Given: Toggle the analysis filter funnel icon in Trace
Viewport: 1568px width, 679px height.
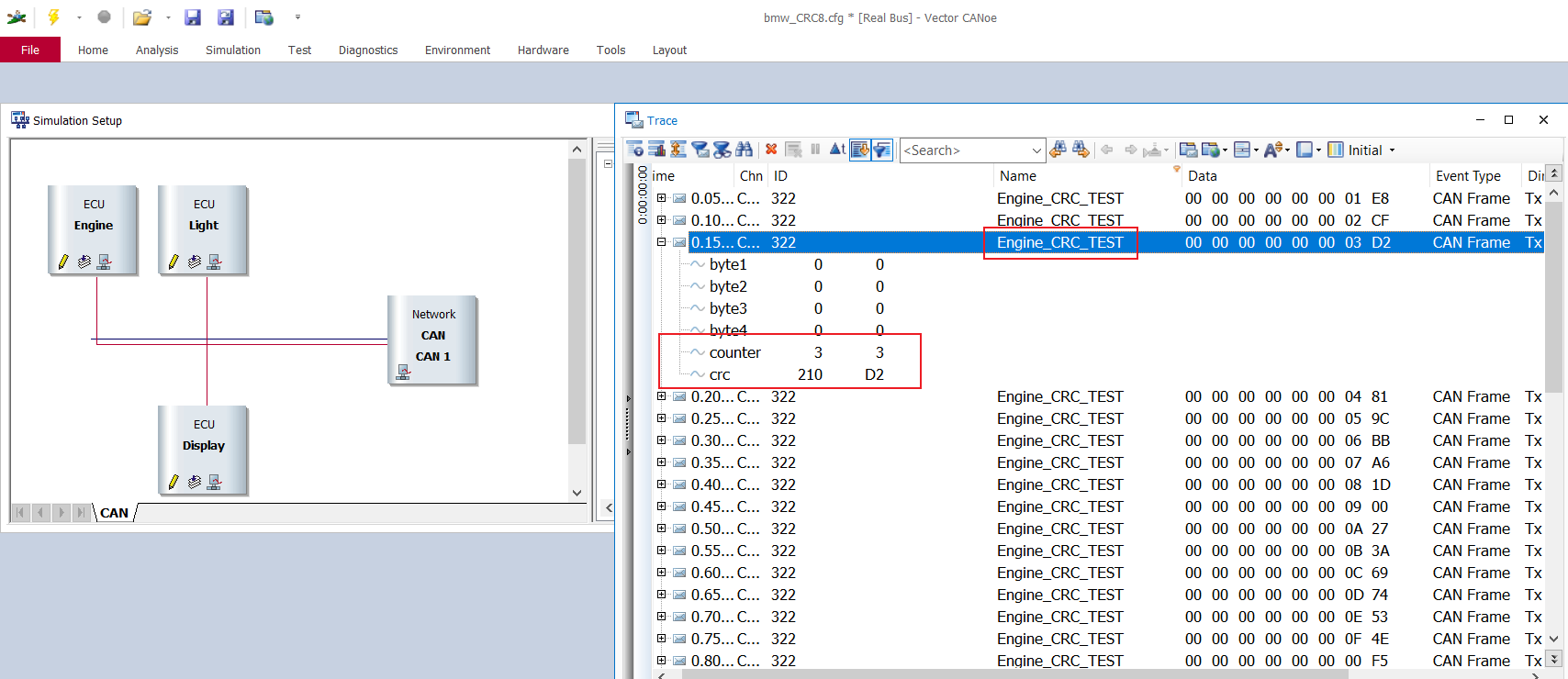Looking at the screenshot, I should (x=700, y=150).
